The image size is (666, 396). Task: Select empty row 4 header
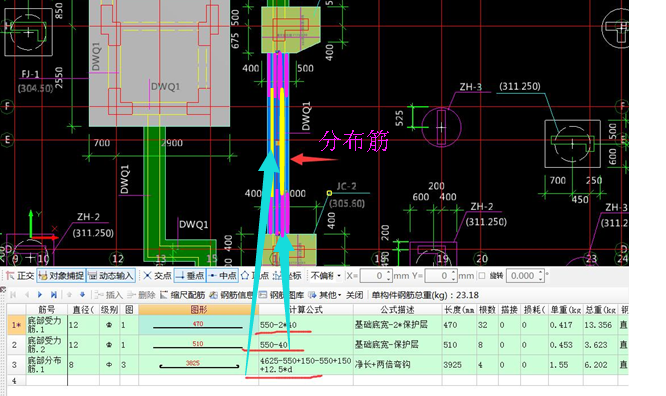point(16,380)
